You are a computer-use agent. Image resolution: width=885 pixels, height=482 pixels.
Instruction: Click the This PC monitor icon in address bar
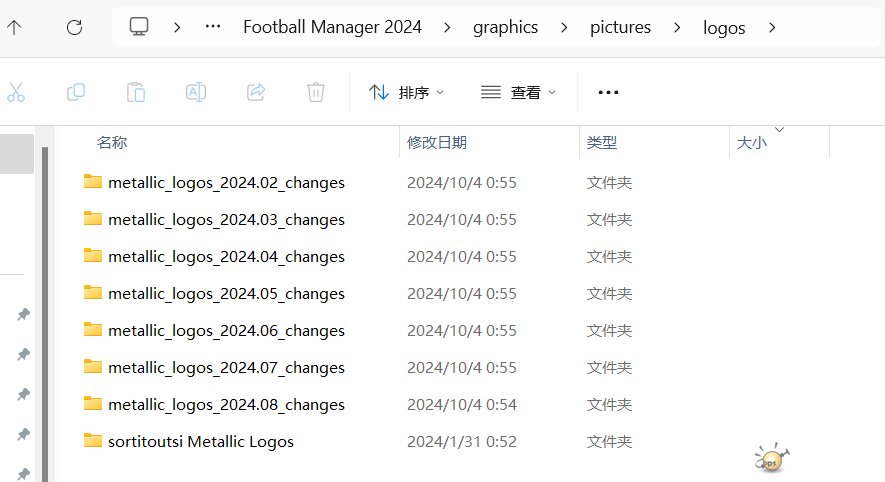[x=139, y=27]
